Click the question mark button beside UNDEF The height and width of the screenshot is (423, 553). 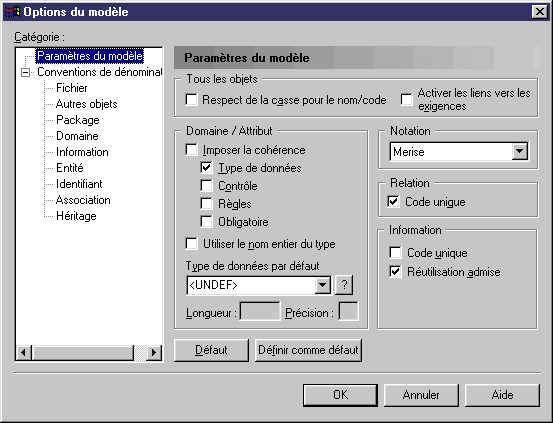(344, 285)
